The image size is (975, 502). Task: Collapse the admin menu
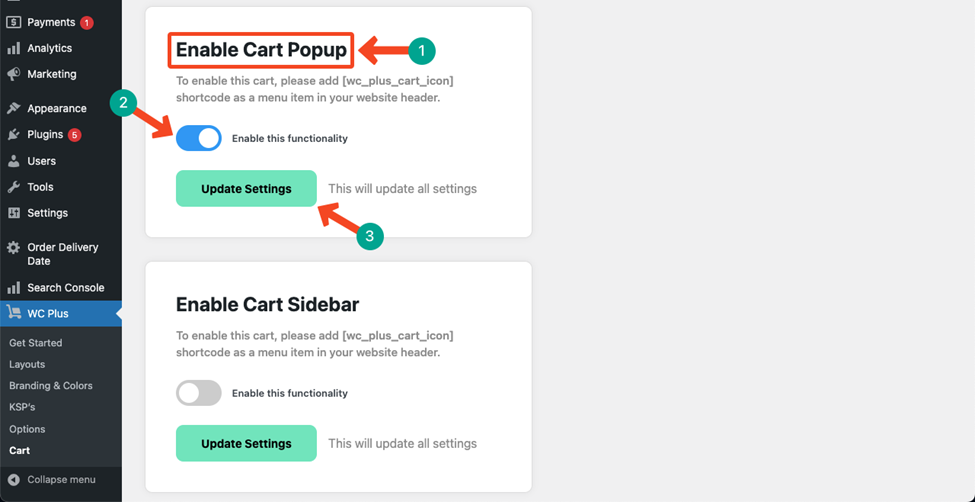(x=61, y=480)
